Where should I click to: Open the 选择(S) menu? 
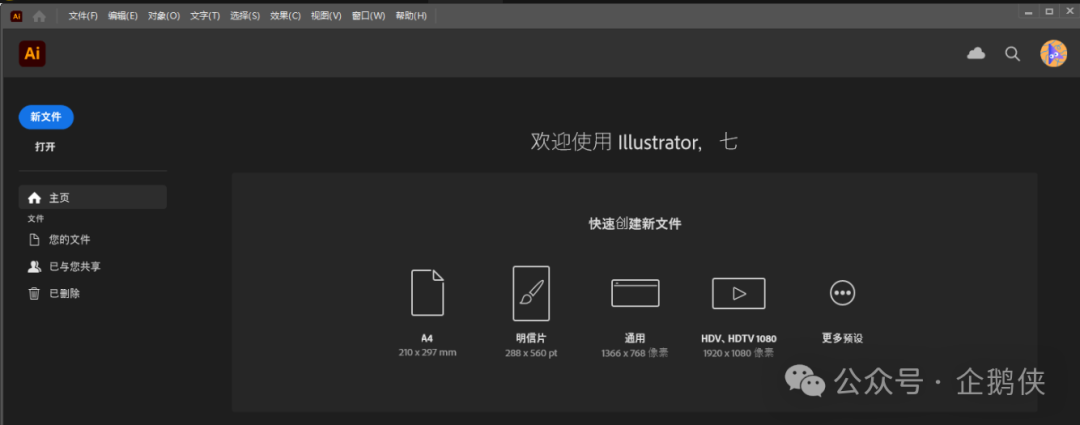[x=245, y=16]
